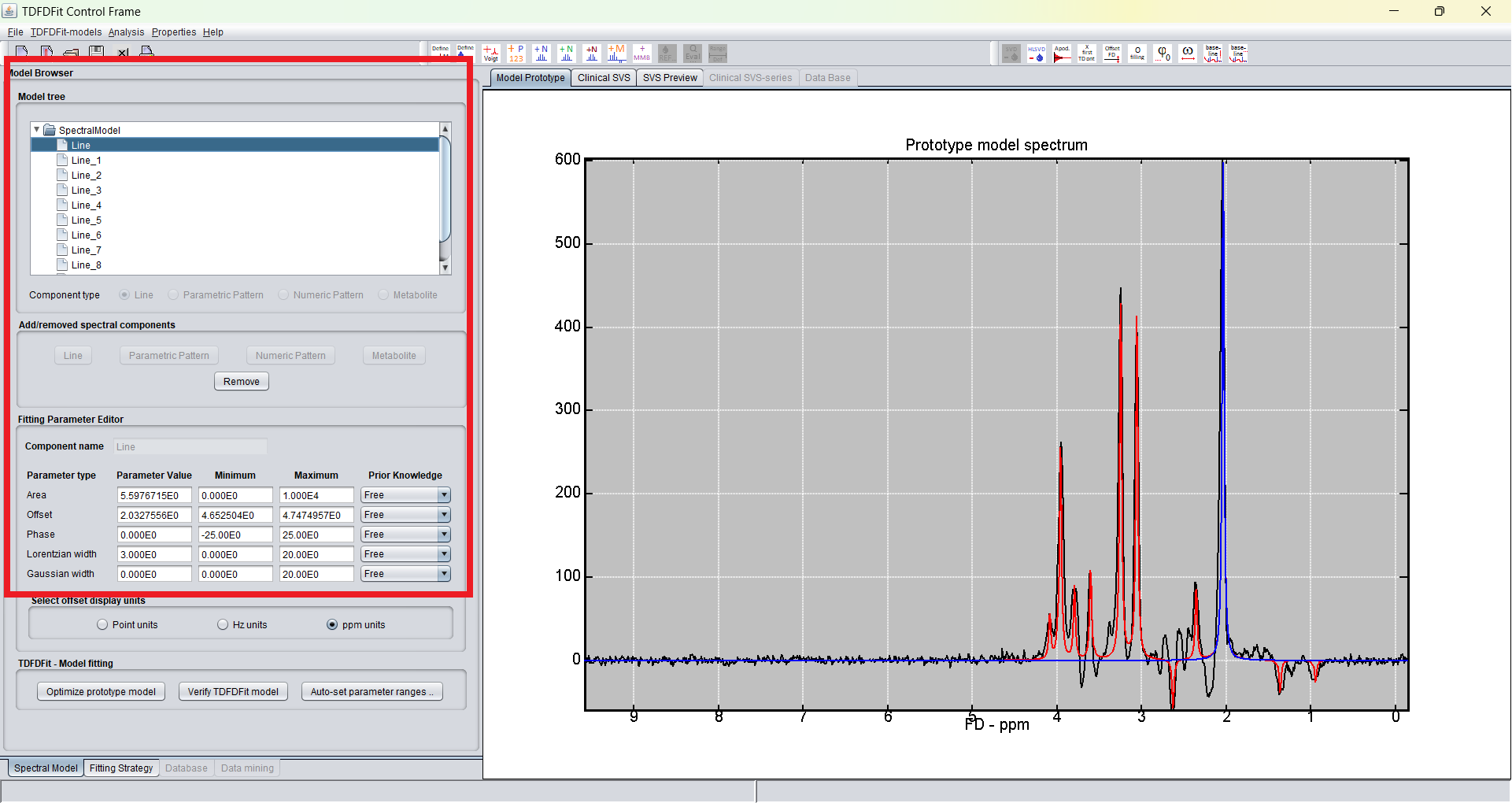Viewport: 1512px width, 803px height.
Task: Switch to the Clinical SVS tab
Action: point(604,78)
